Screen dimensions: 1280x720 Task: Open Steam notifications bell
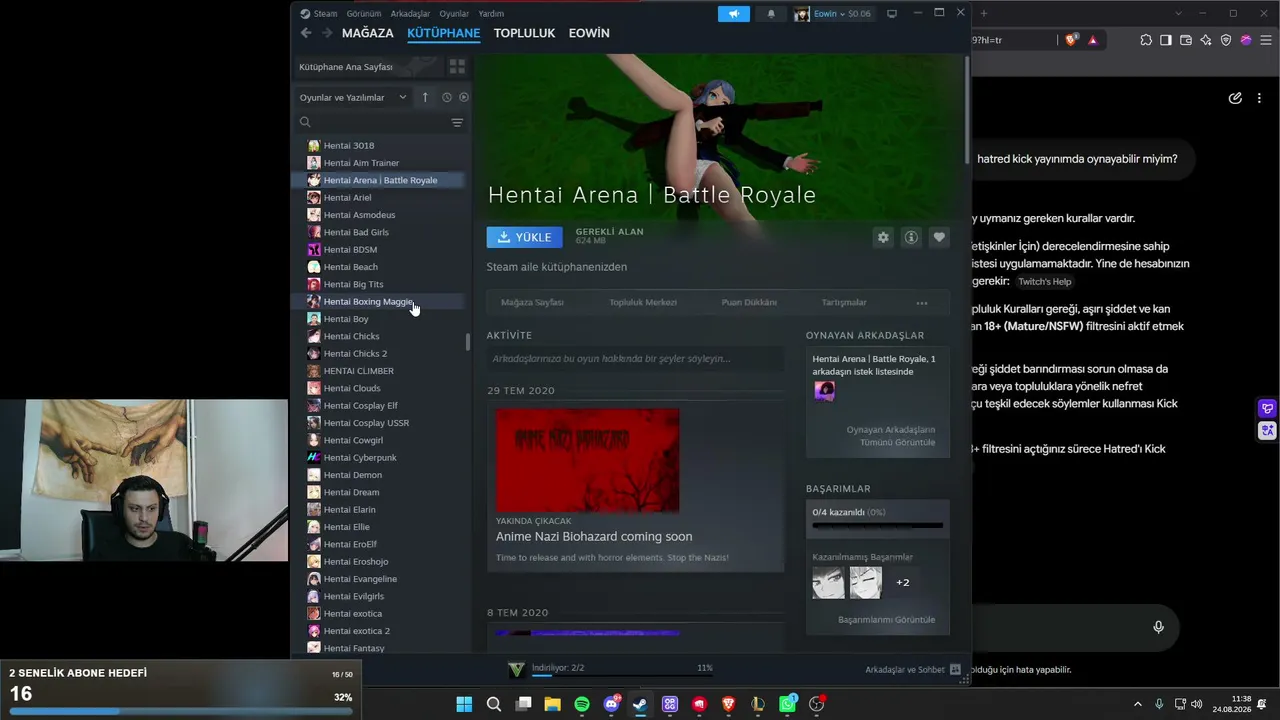pyautogui.click(x=771, y=14)
